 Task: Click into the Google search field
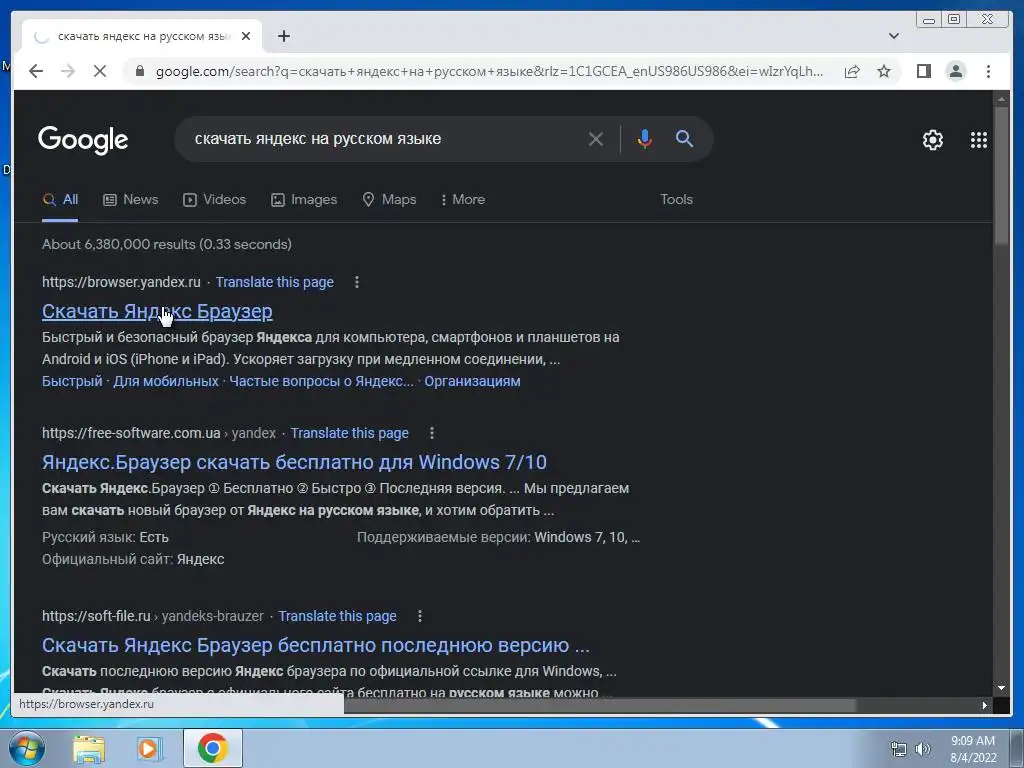click(385, 138)
